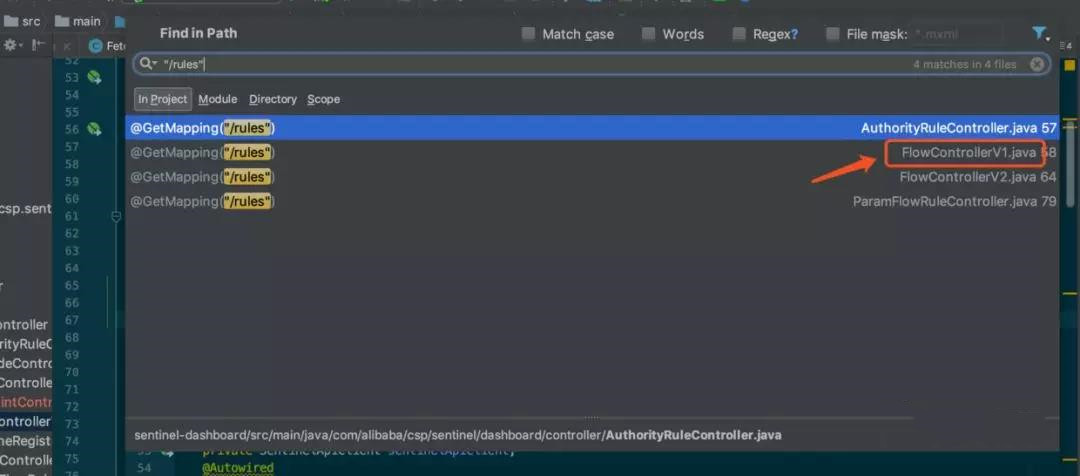Click the "4 matches in 4 files" label
Screen dimensions: 1080x476
[x=964, y=64]
